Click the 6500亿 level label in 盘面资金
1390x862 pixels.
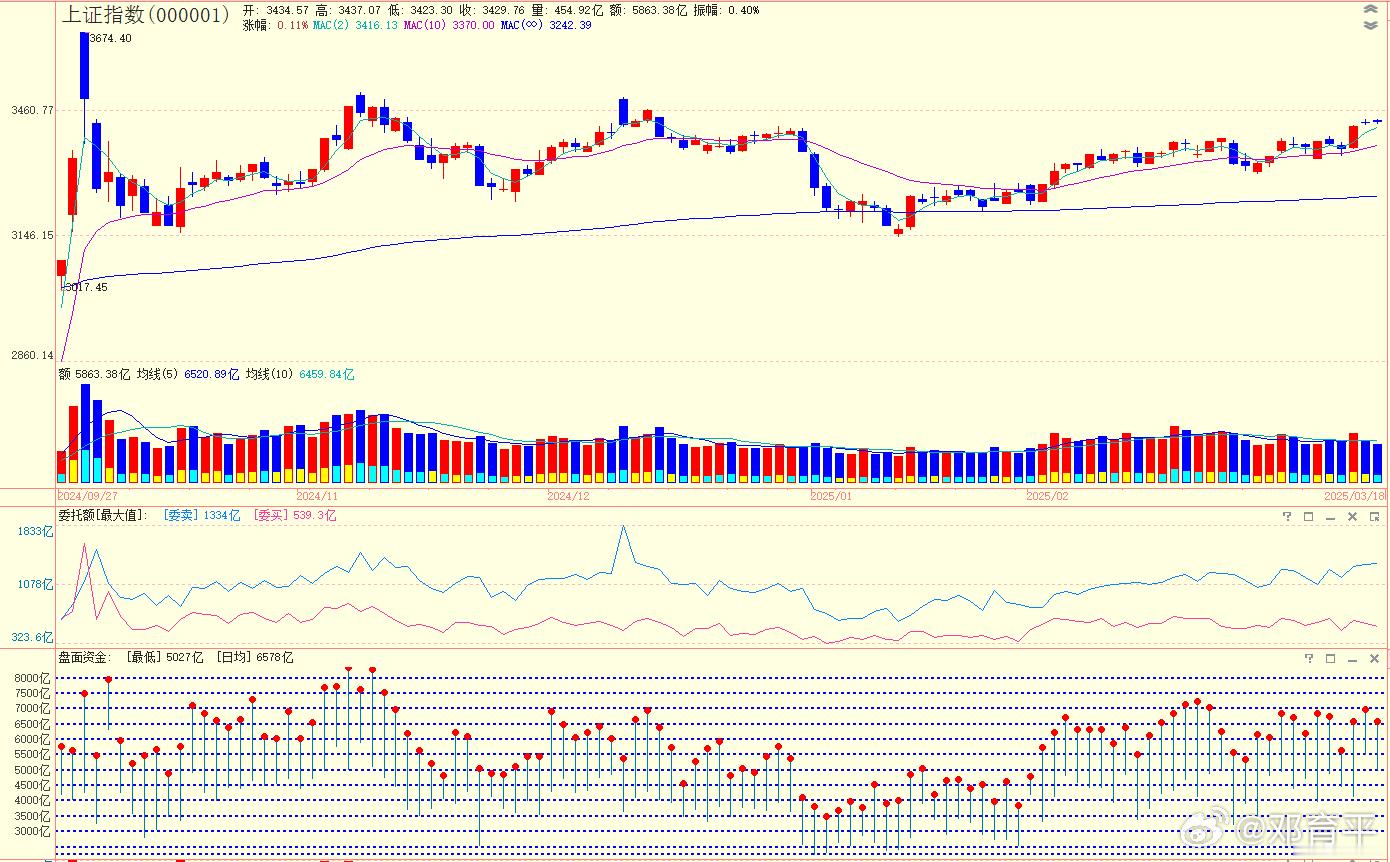pos(33,724)
